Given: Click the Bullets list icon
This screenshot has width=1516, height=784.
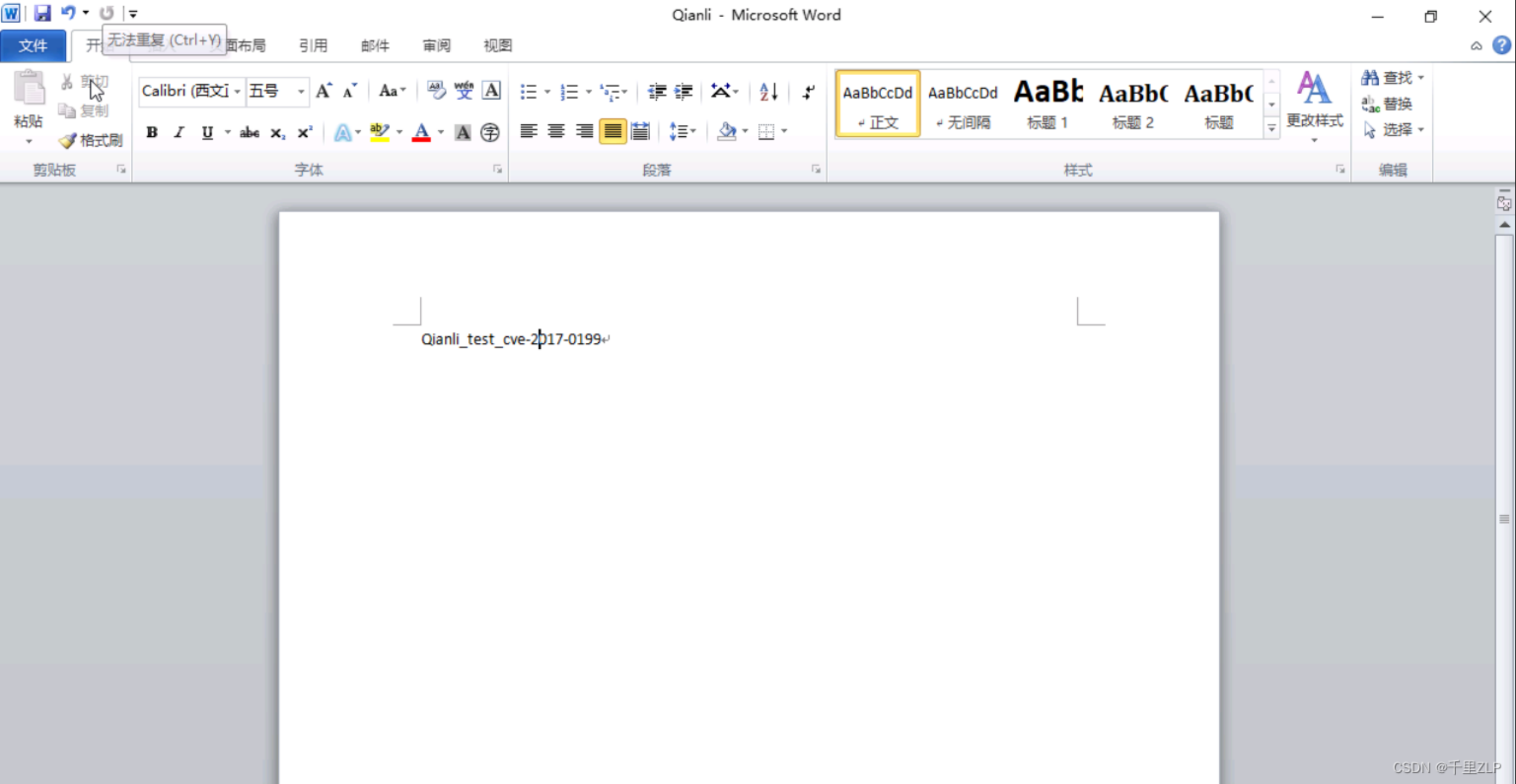Looking at the screenshot, I should coord(528,92).
